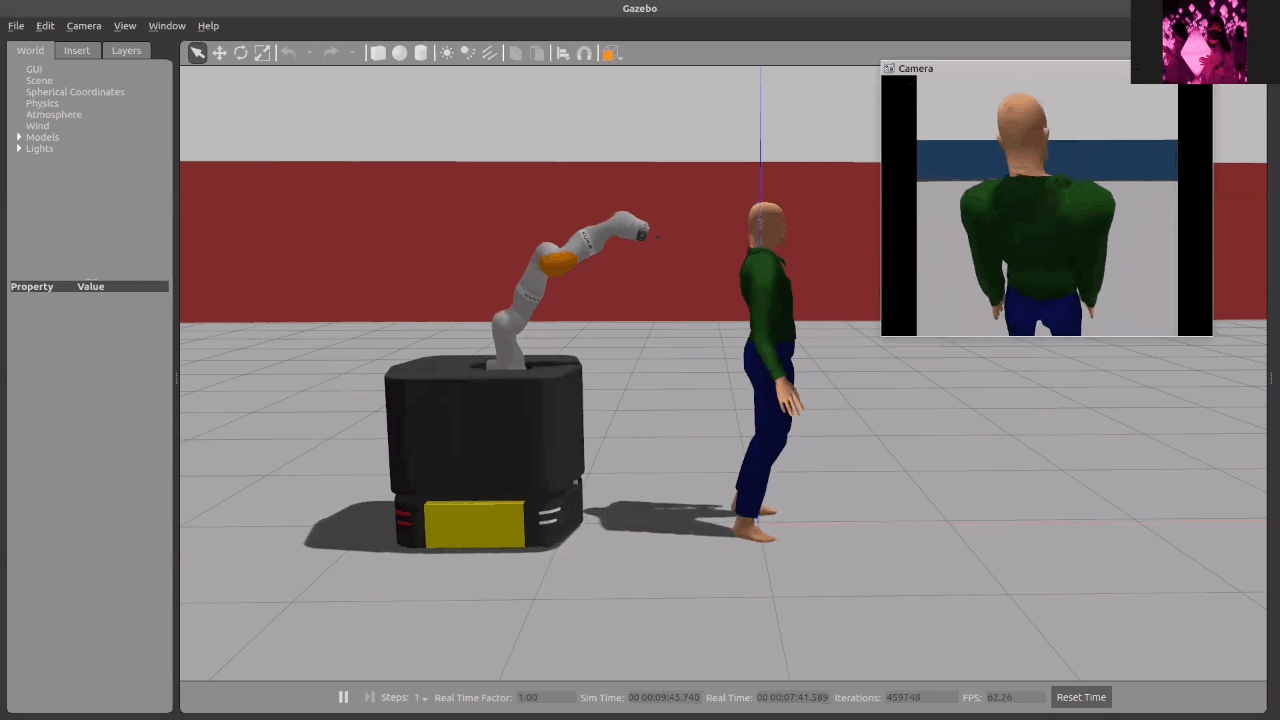Switch to the Insert tab
The height and width of the screenshot is (720, 1280).
[x=77, y=50]
